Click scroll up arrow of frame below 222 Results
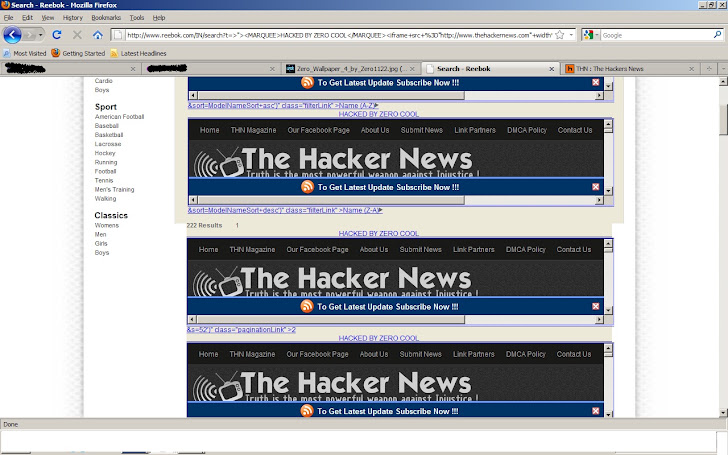Viewport: 728px width, 455px height. pos(608,244)
